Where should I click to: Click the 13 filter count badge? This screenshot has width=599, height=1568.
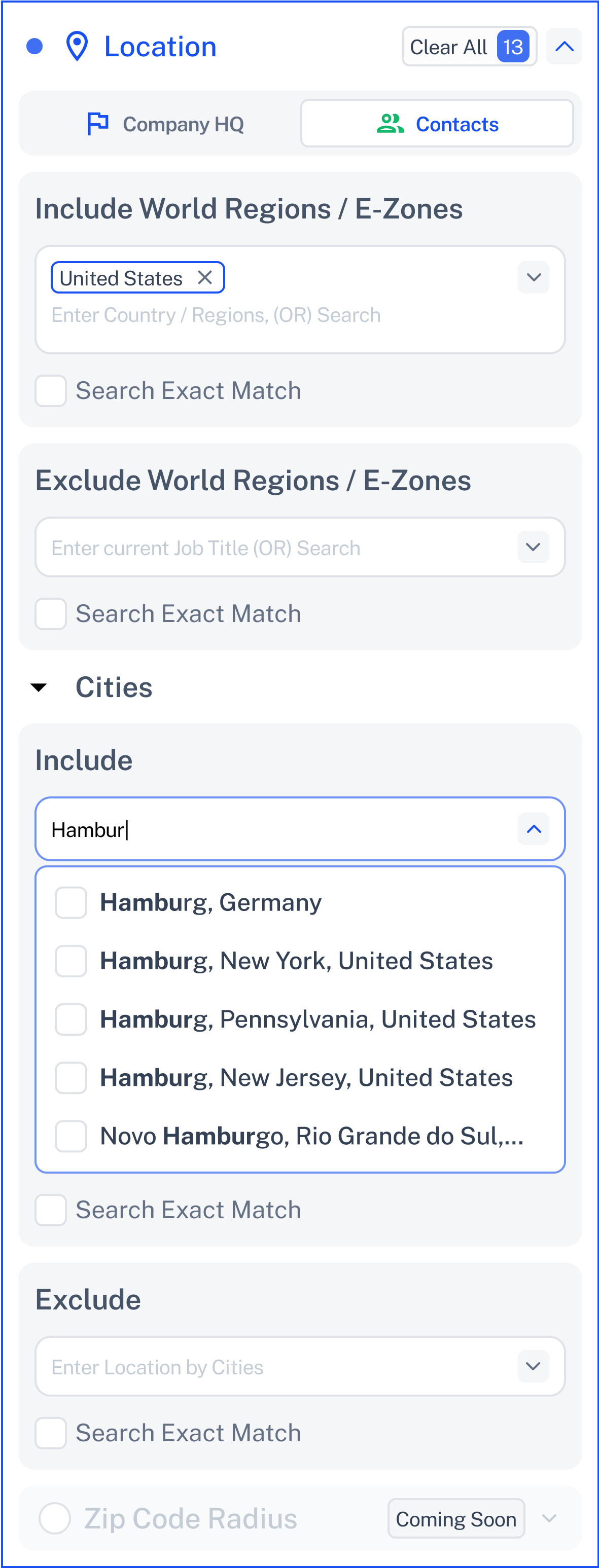[x=513, y=46]
